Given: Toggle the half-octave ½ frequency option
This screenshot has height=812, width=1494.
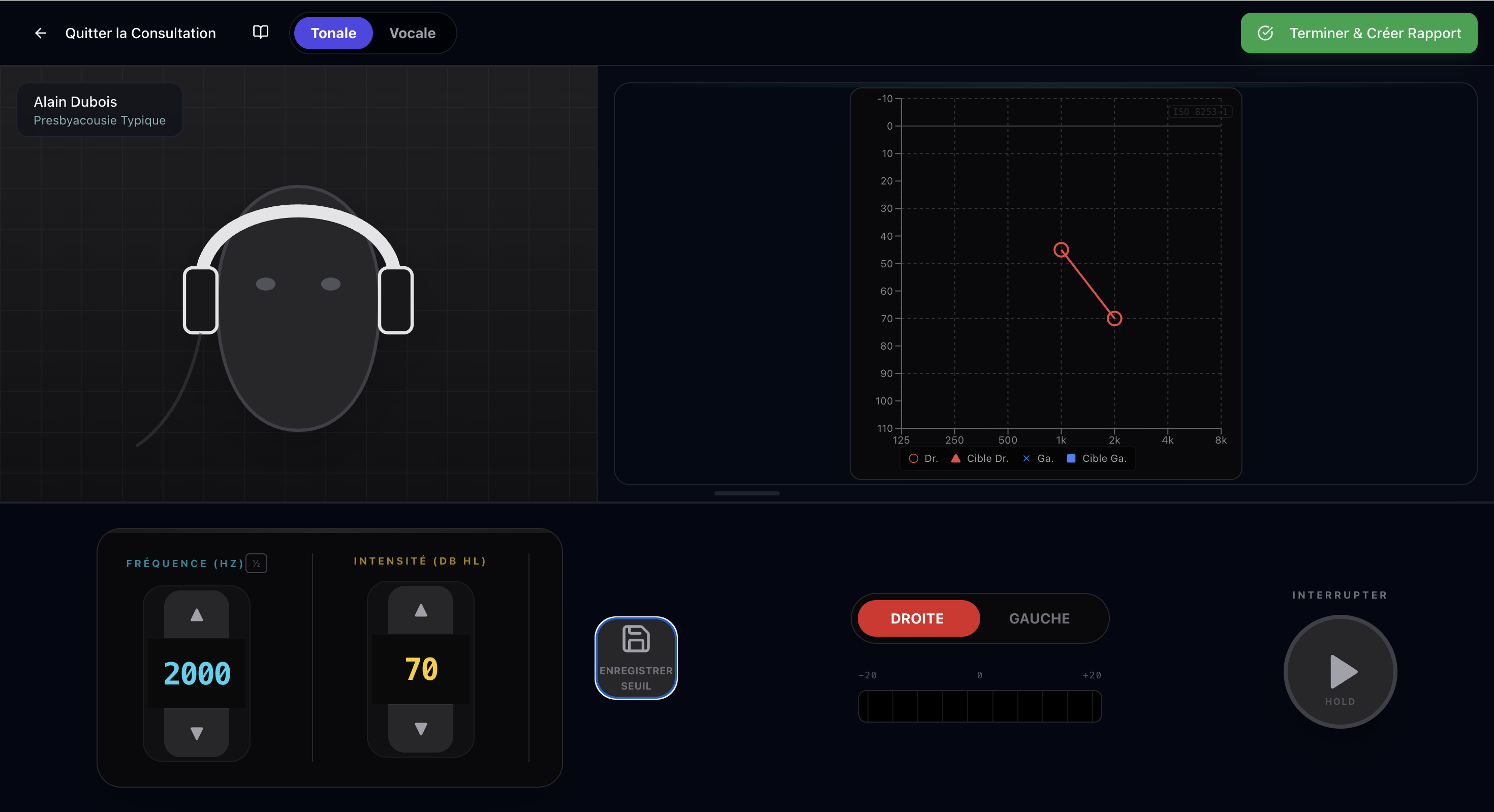Looking at the screenshot, I should (x=256, y=563).
